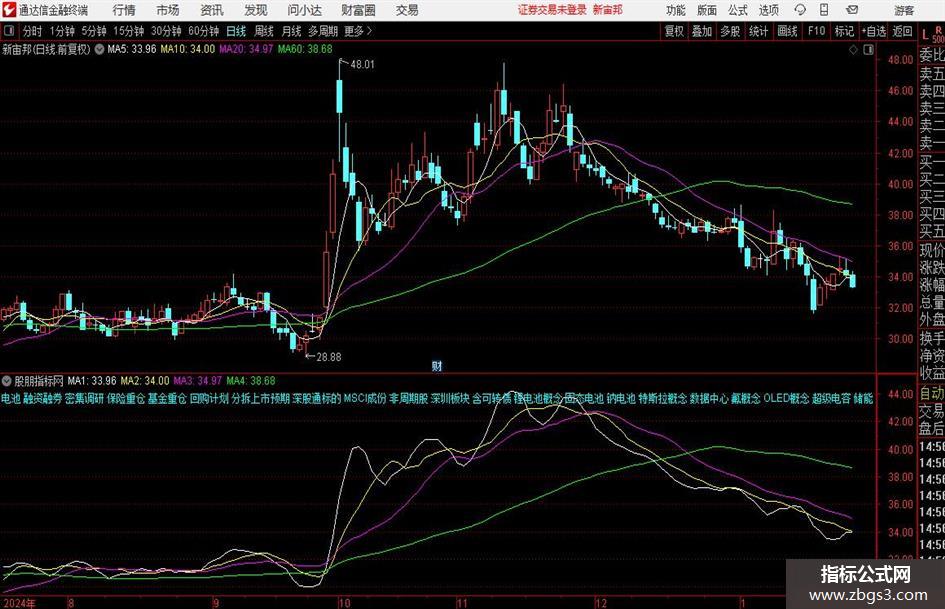Select the 月线 monthly period tab

coord(291,31)
